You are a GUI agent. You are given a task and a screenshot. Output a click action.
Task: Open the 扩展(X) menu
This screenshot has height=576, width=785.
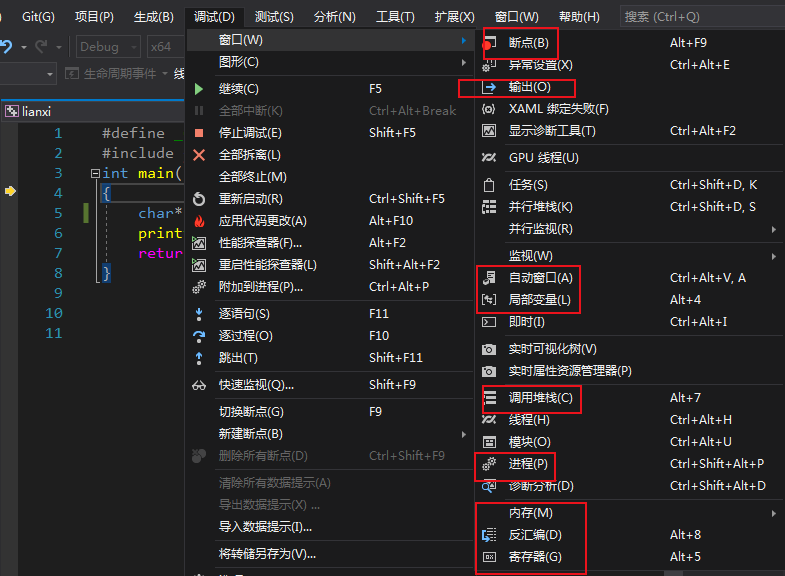coord(454,17)
